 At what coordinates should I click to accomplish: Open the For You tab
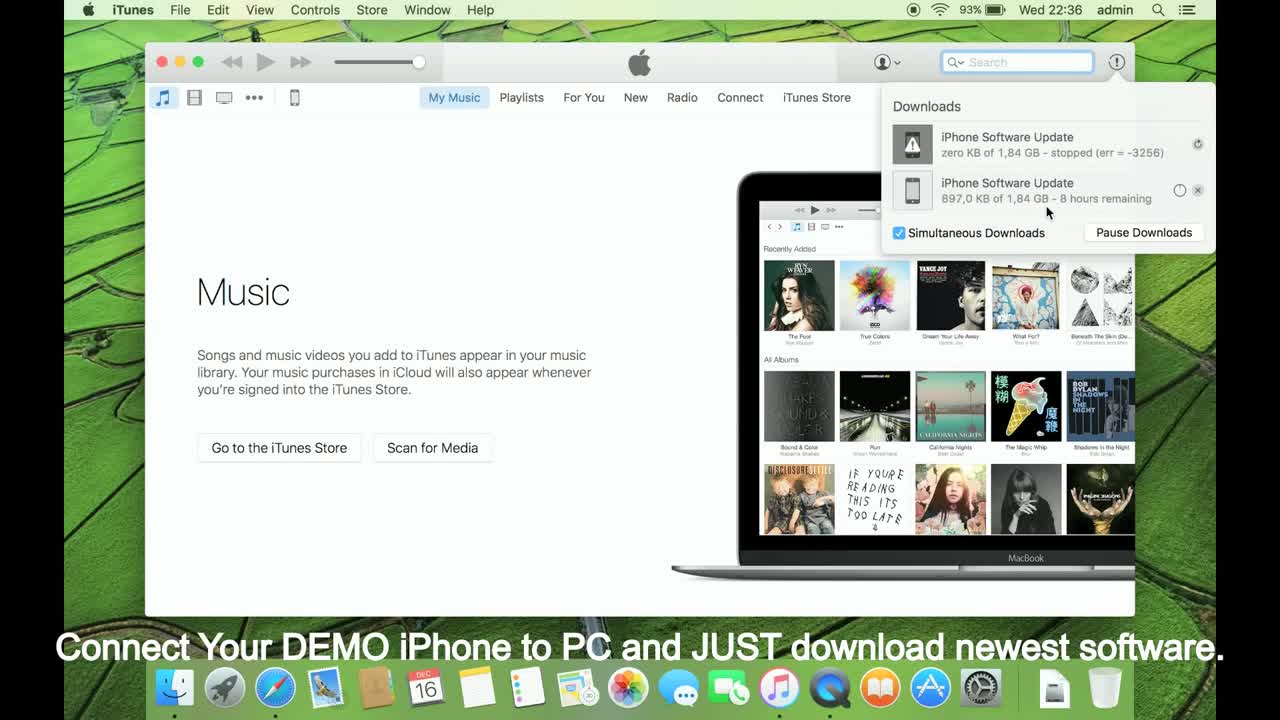[x=584, y=97]
